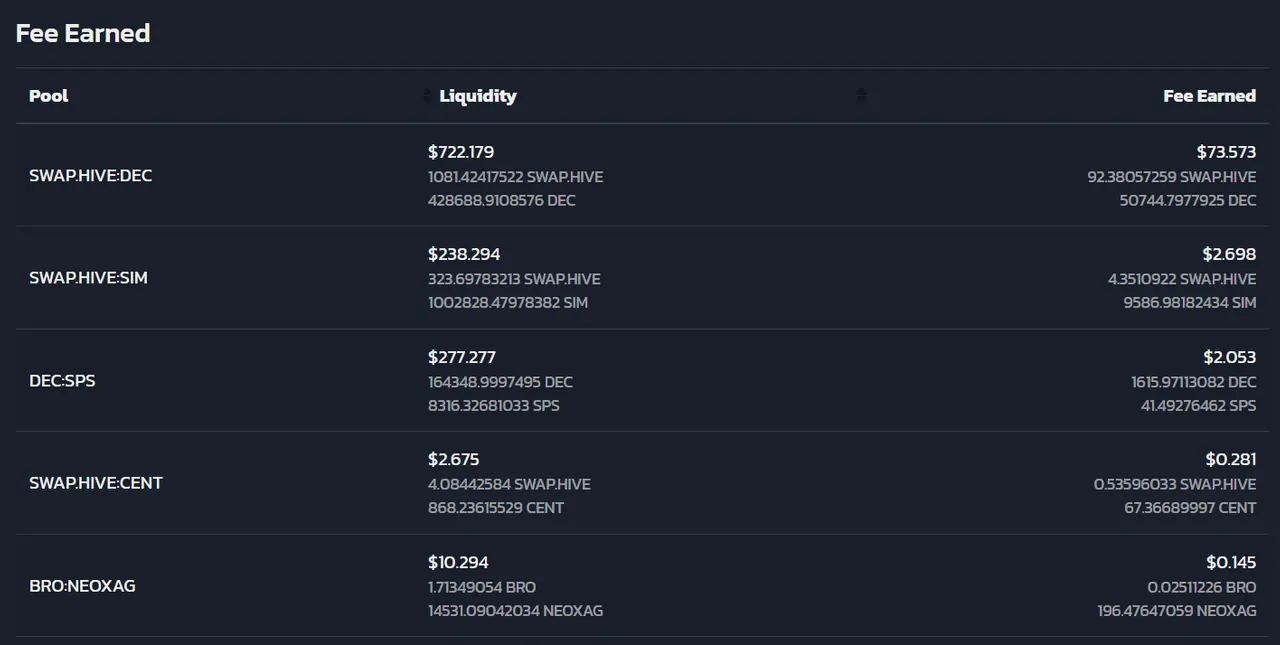Click the $722.179 liquidity value
The width and height of the screenshot is (1280, 645).
[461, 152]
